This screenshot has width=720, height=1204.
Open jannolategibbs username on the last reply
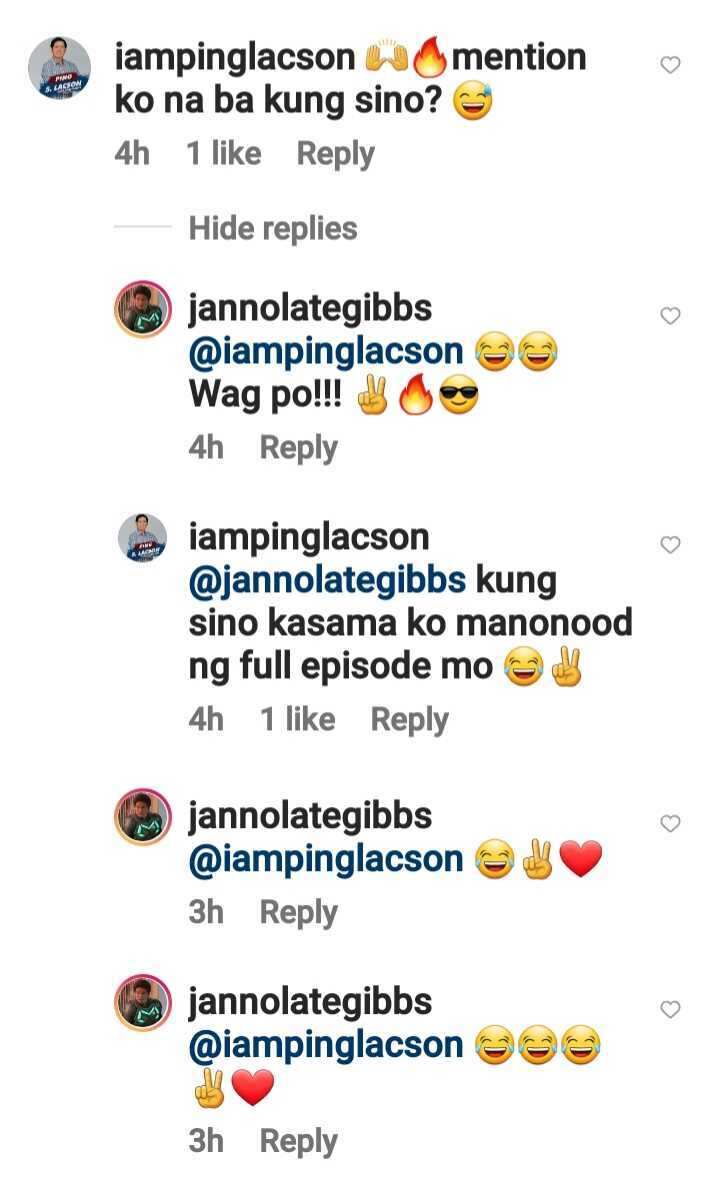(310, 1002)
